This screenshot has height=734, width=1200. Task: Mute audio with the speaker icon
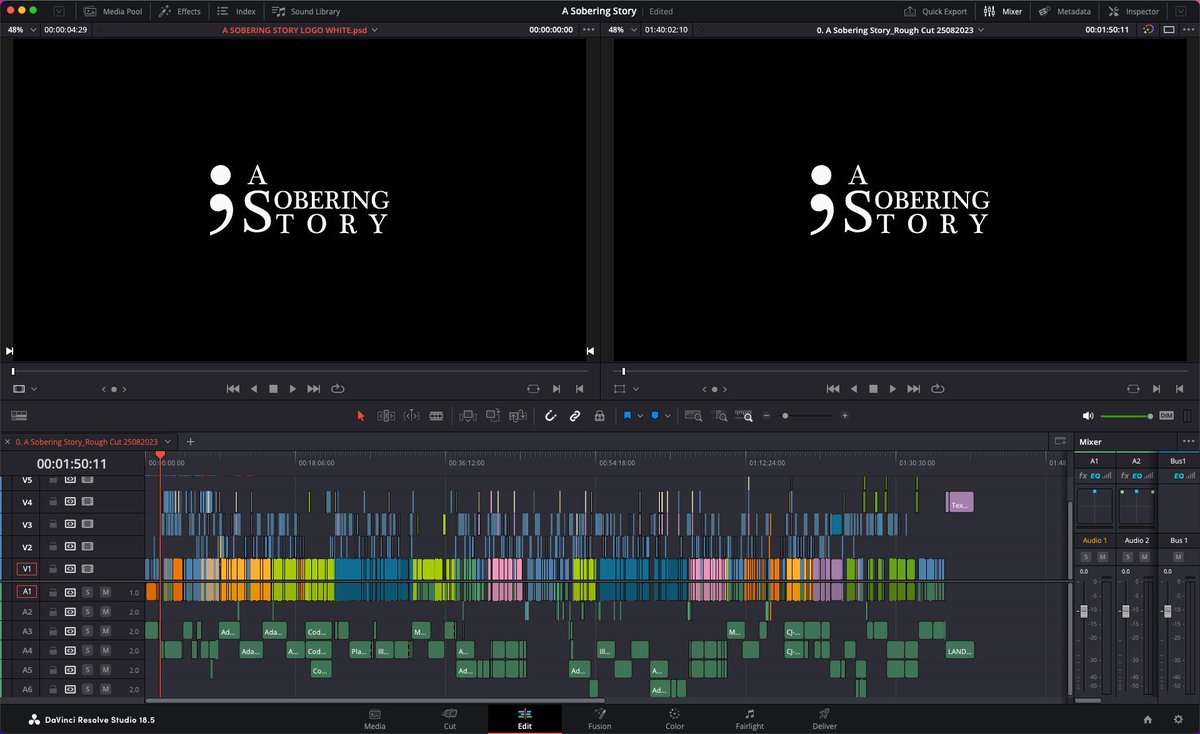[x=1088, y=416]
